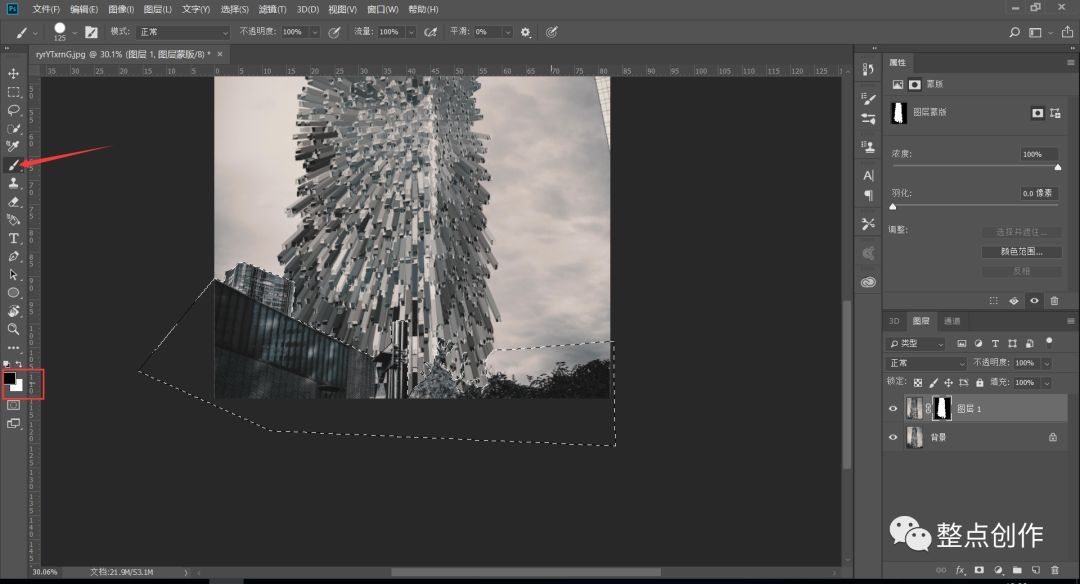Viewport: 1080px width, 584px height.
Task: Open layer filter 类型 dropdown
Action: (915, 343)
